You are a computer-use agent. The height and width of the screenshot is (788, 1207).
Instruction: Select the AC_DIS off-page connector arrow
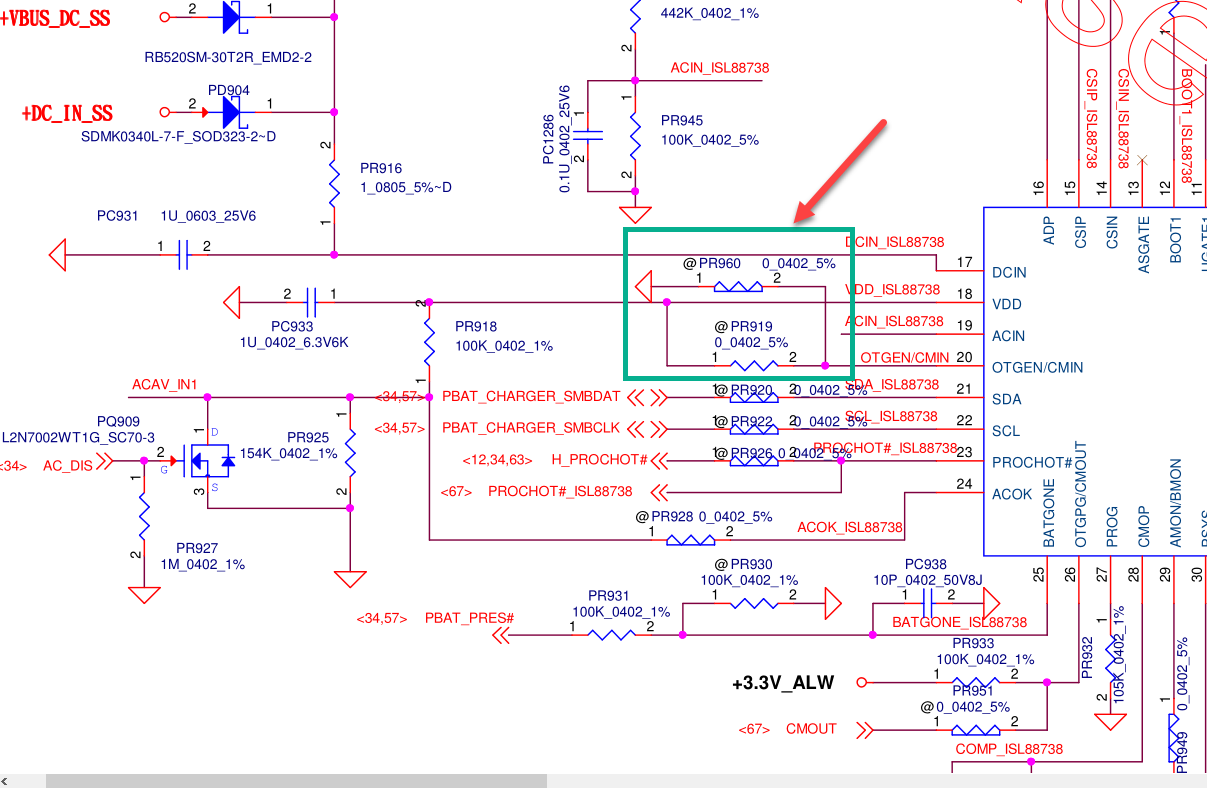(x=106, y=461)
